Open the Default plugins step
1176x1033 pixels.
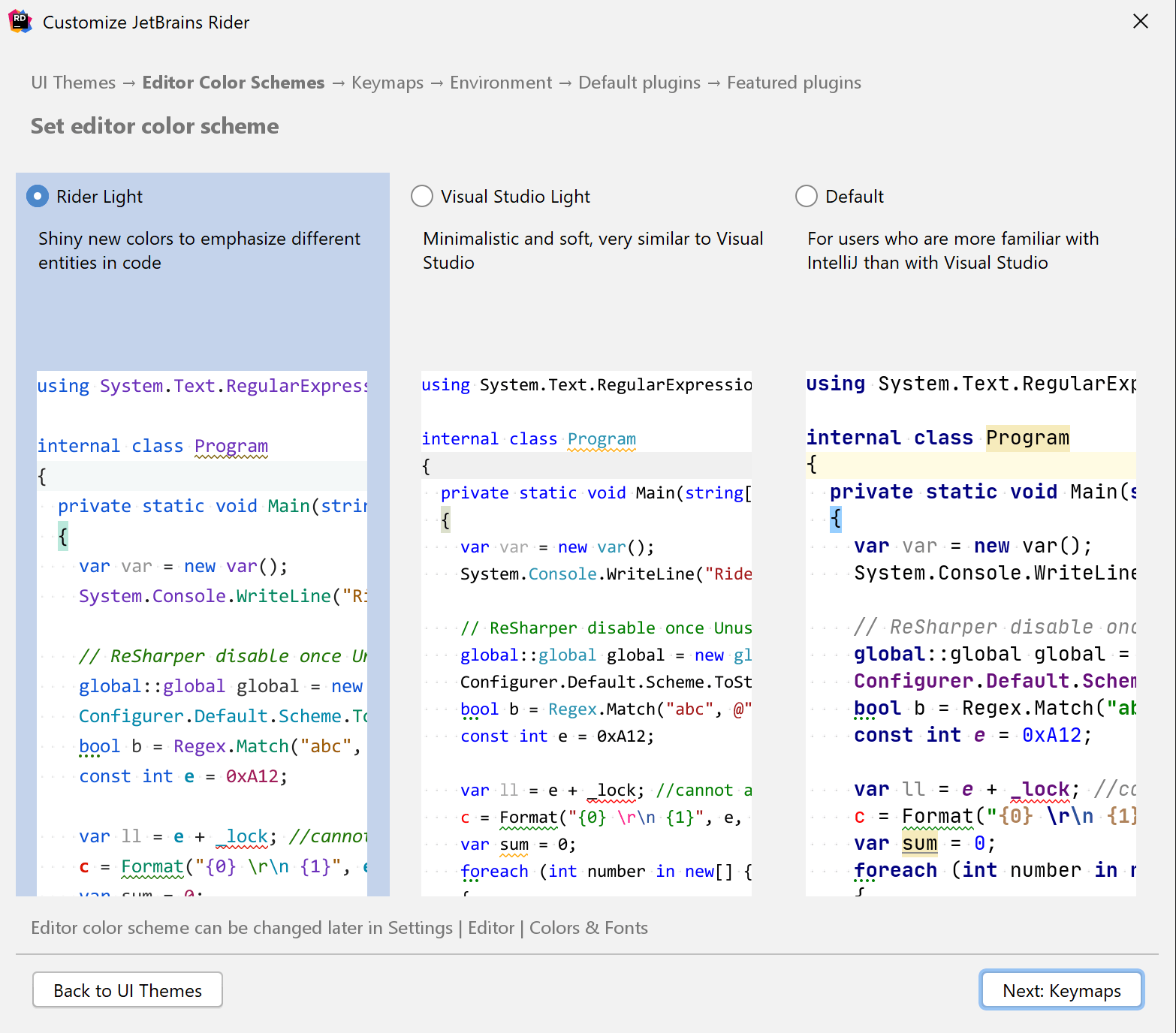[x=638, y=83]
